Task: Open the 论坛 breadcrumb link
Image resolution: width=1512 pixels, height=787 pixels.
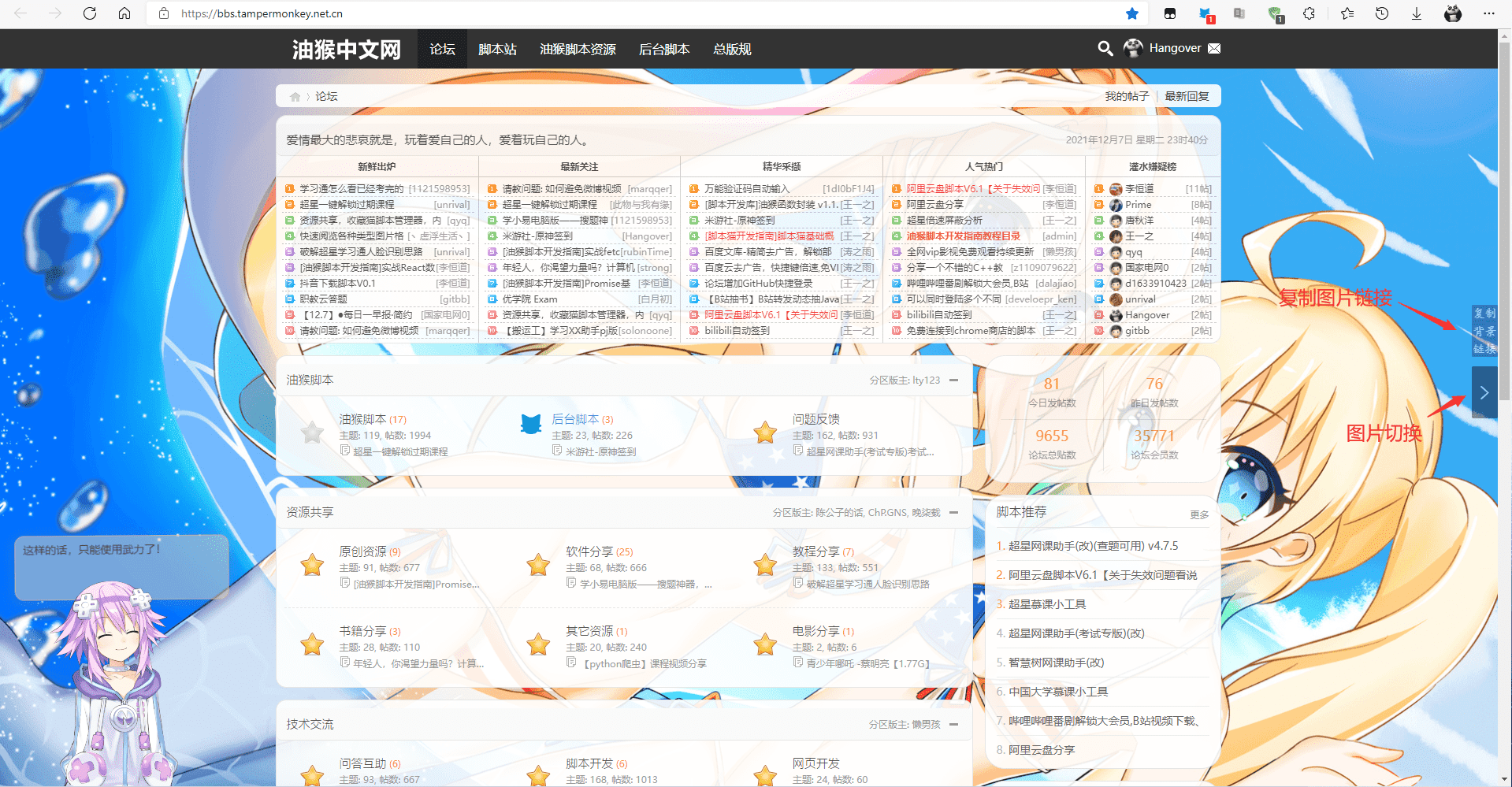Action: coord(326,96)
